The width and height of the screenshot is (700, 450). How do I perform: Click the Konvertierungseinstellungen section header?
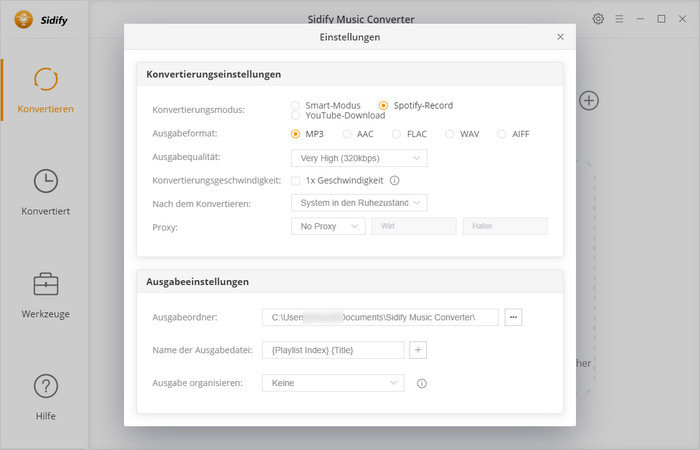pyautogui.click(x=213, y=74)
